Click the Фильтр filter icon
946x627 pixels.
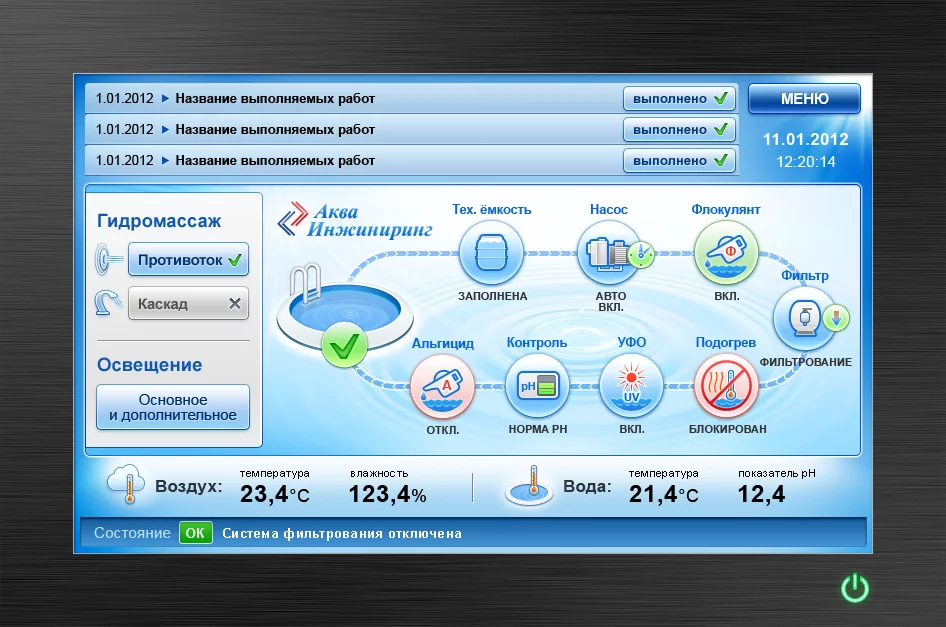point(805,318)
